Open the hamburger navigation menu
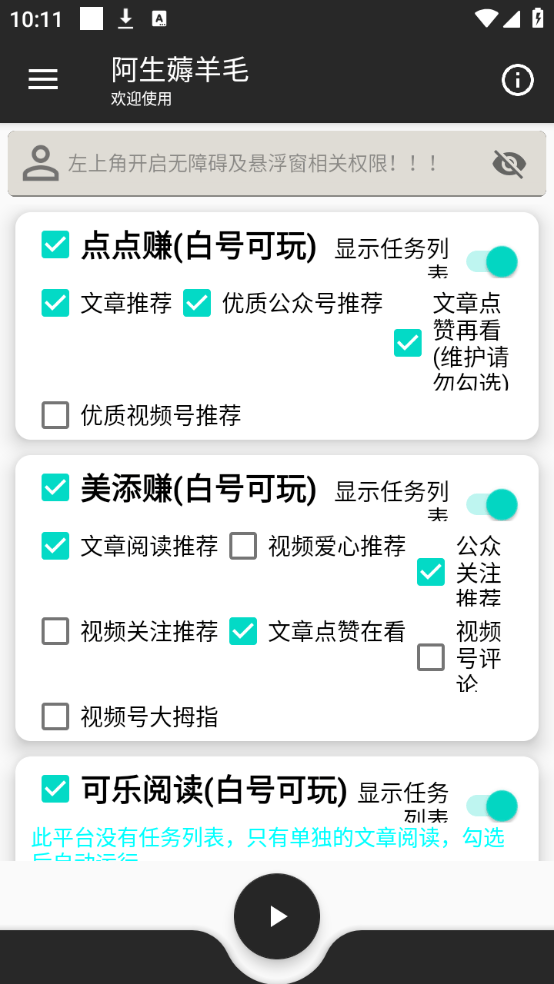 pos(43,80)
